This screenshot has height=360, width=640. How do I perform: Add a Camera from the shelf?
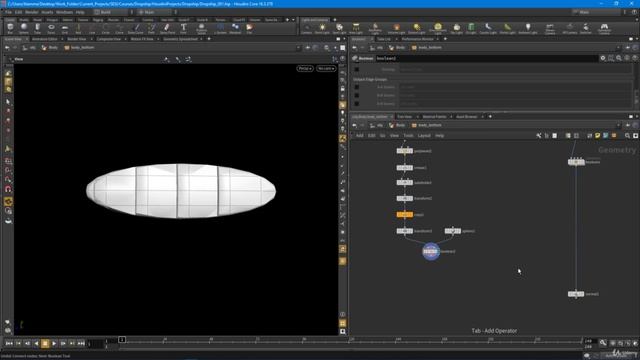(306, 29)
